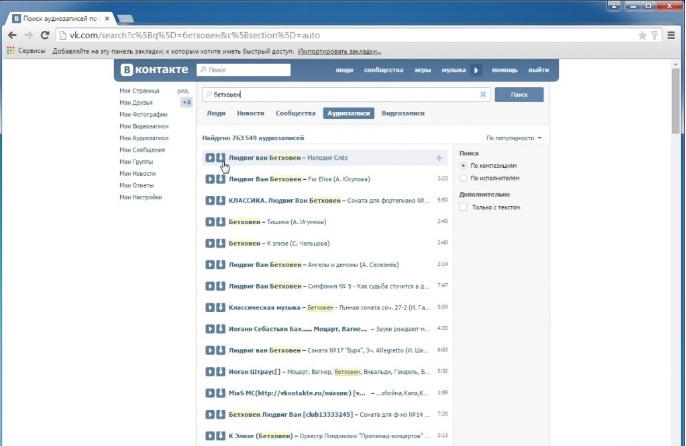Image resolution: width=686 pixels, height=446 pixels.
Task: Open the Chrome menu icon
Action: pos(659,35)
